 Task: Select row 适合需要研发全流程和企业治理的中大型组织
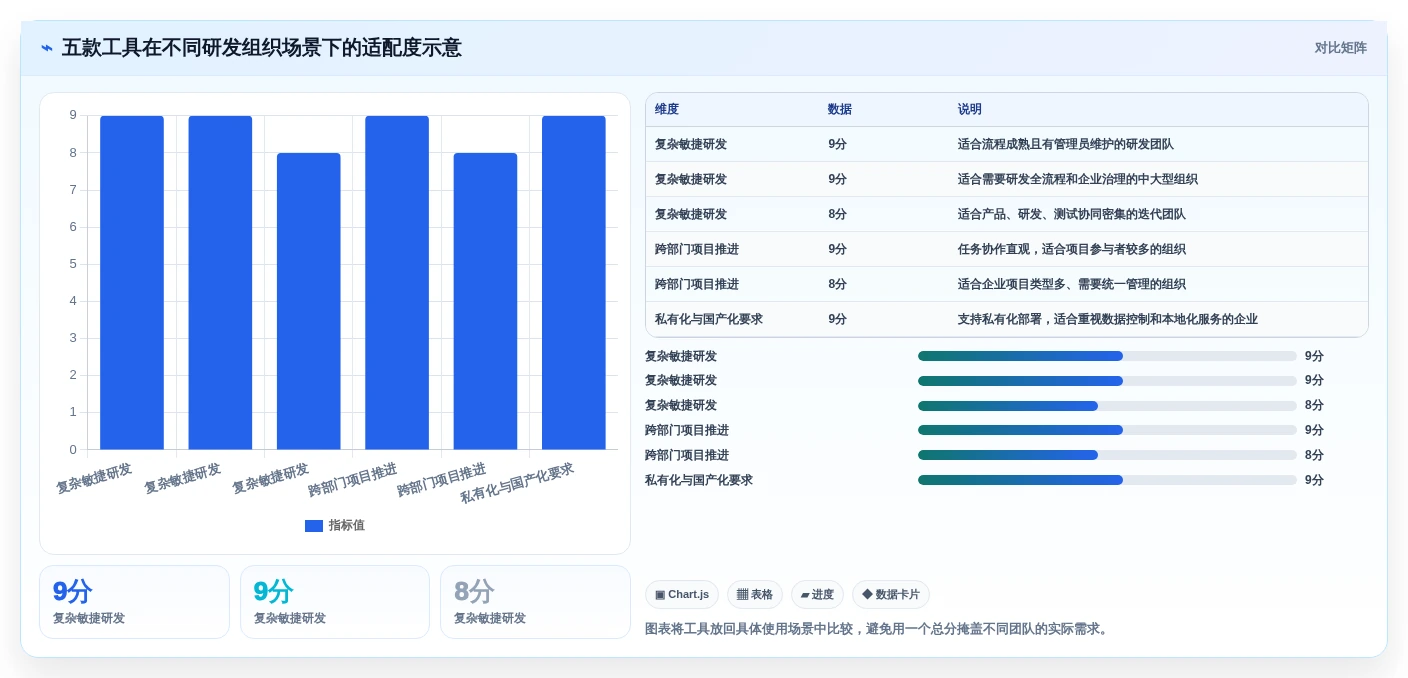[x=1007, y=180]
